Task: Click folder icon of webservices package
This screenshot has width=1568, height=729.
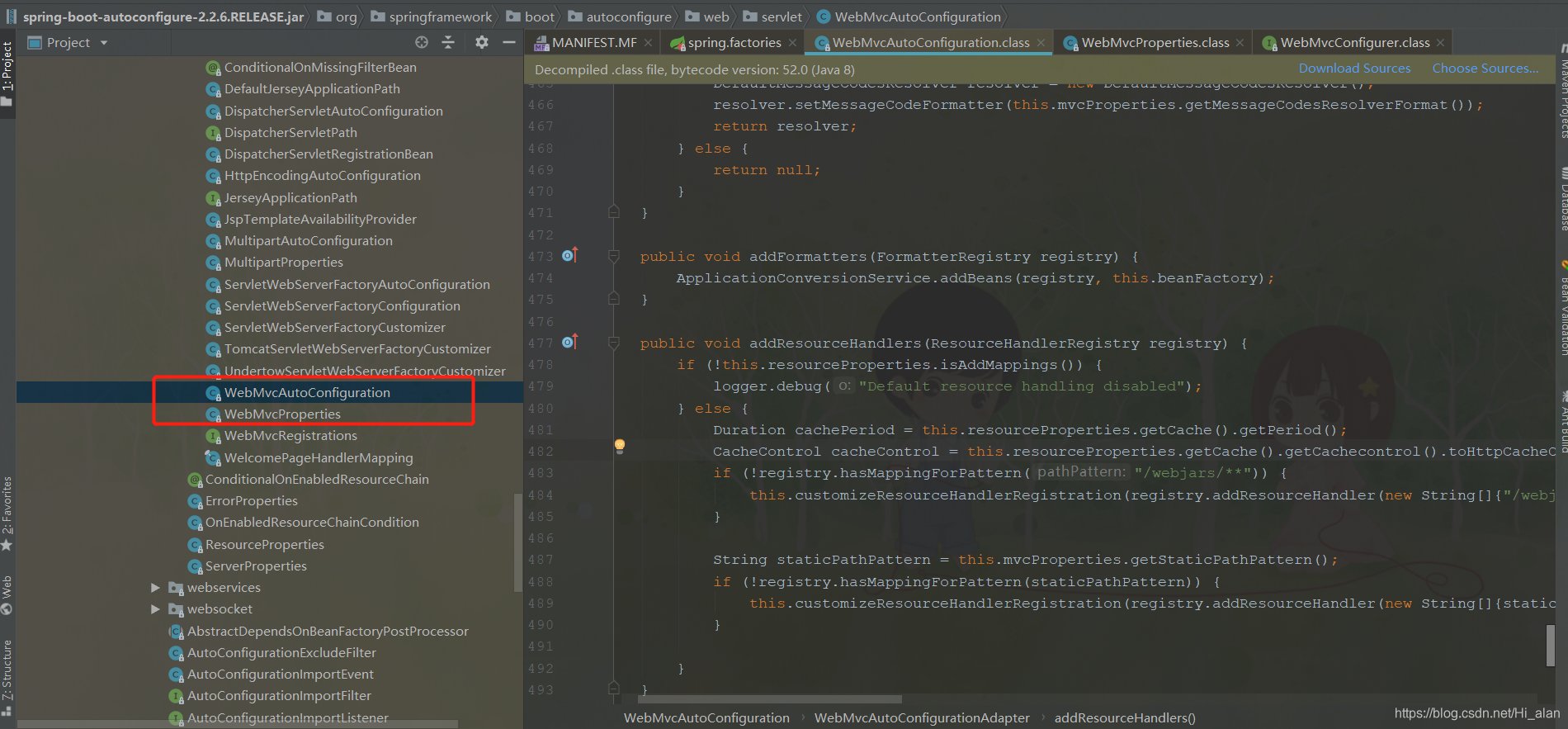Action: tap(176, 588)
